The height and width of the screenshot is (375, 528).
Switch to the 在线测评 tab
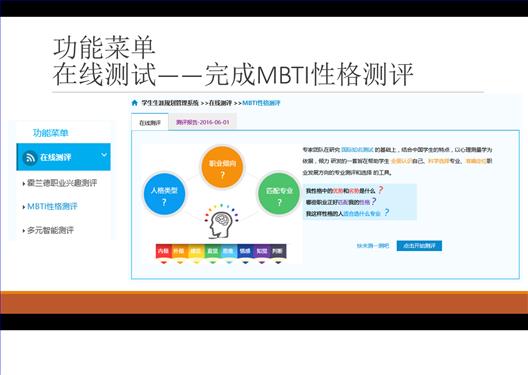pyautogui.click(x=150, y=123)
